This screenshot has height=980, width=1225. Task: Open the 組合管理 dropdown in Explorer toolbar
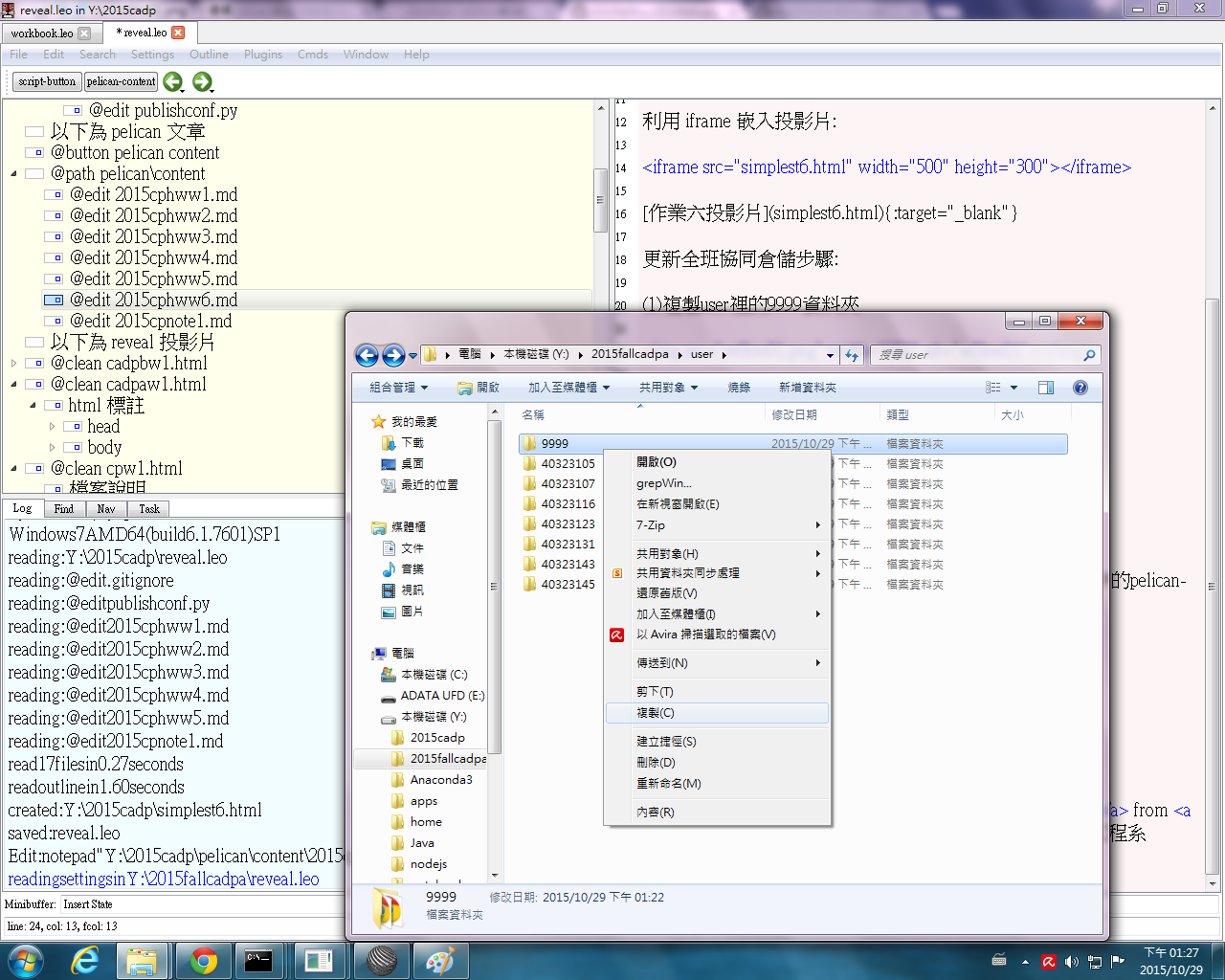tap(398, 388)
